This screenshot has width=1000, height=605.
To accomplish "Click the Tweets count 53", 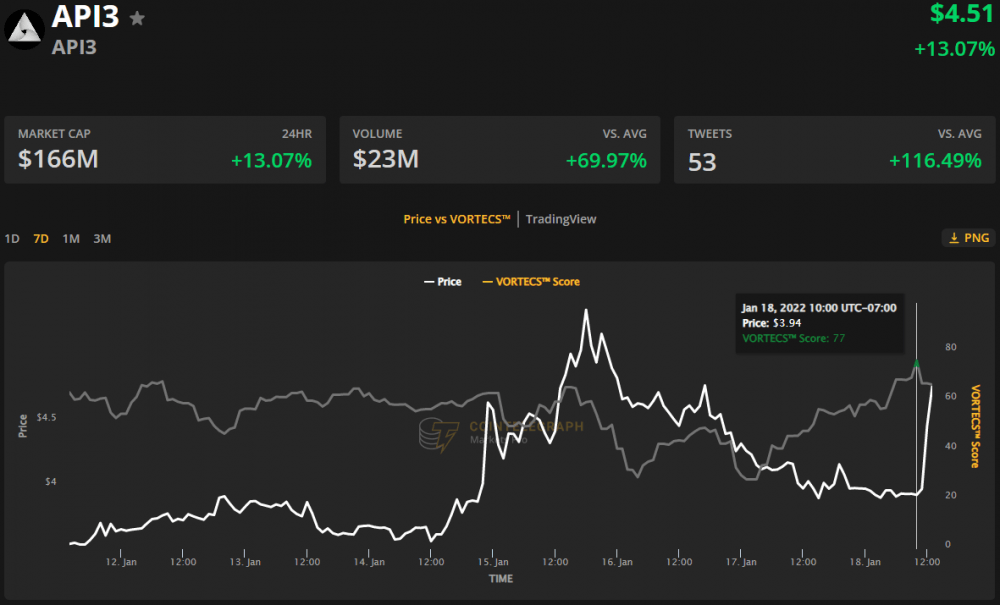I will pyautogui.click(x=702, y=162).
